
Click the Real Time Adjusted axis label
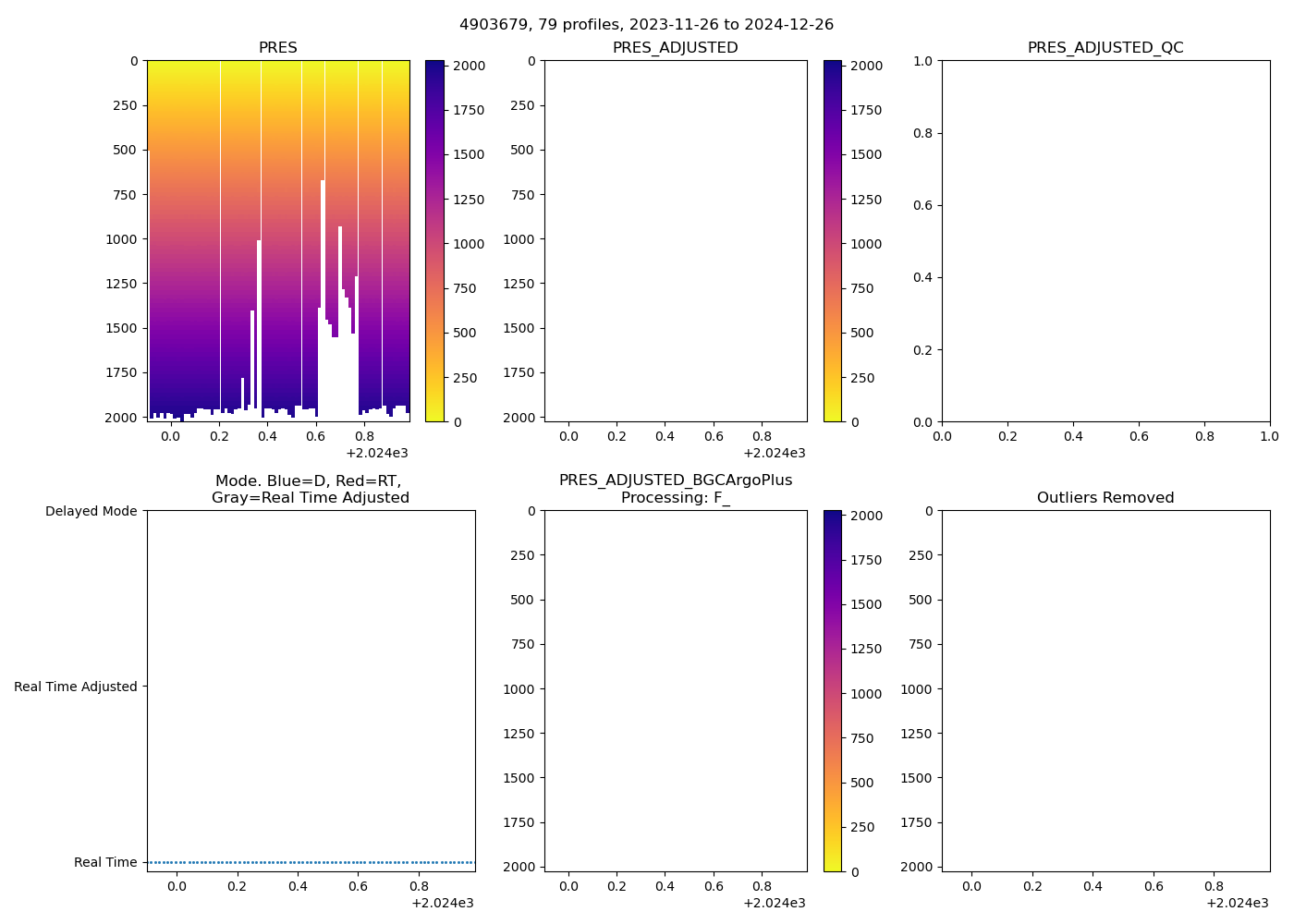point(76,687)
